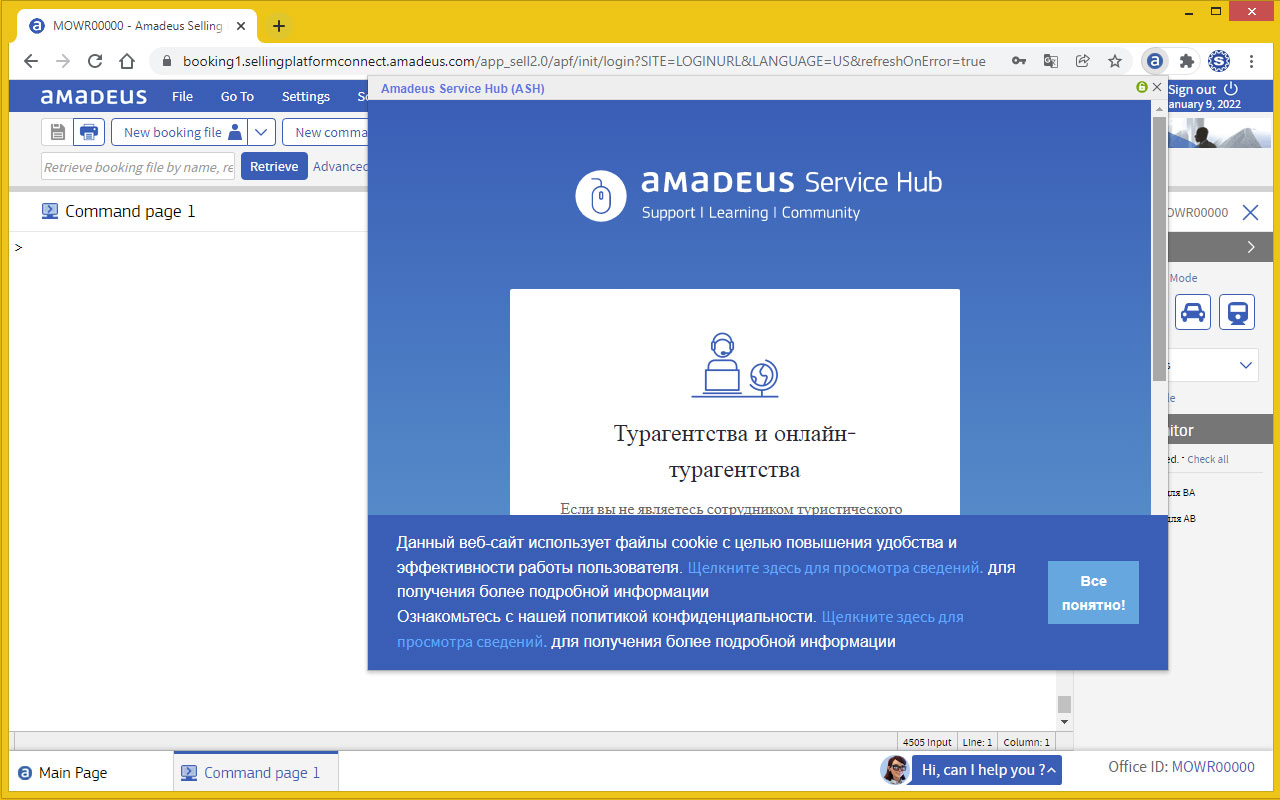Click the translate page icon
This screenshot has height=800, width=1280.
click(1051, 61)
